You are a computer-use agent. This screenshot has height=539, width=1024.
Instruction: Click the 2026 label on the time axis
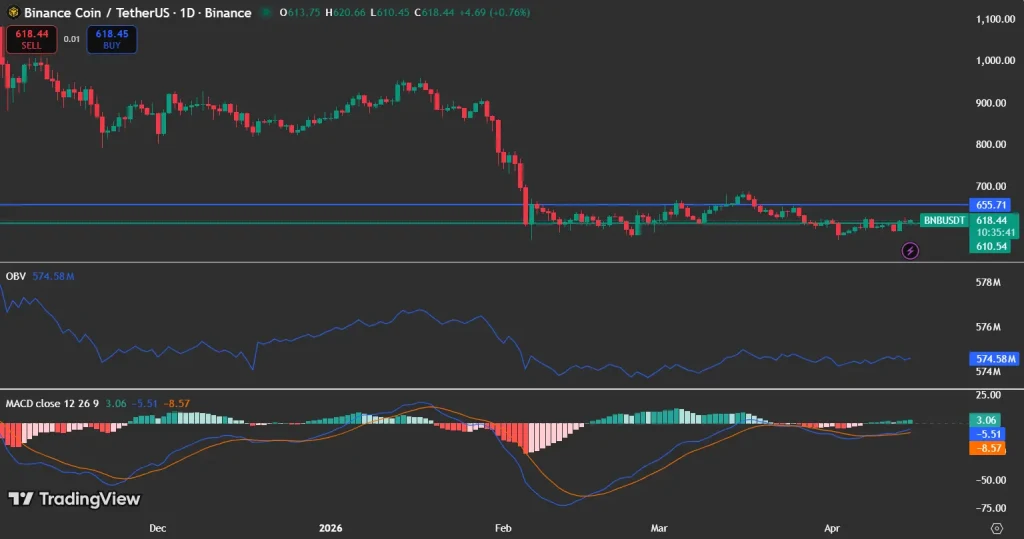tap(330, 528)
